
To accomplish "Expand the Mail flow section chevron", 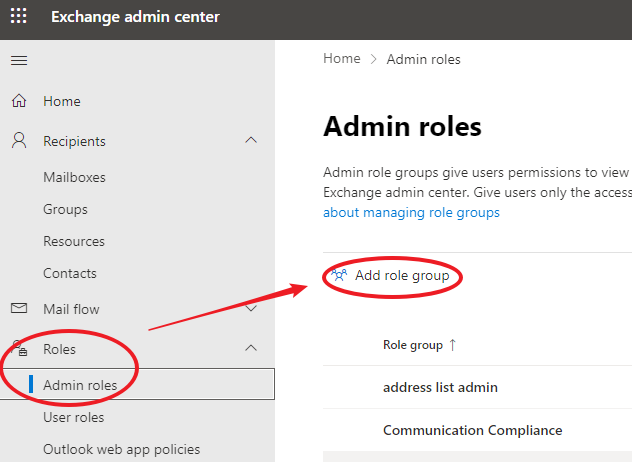I will [251, 309].
